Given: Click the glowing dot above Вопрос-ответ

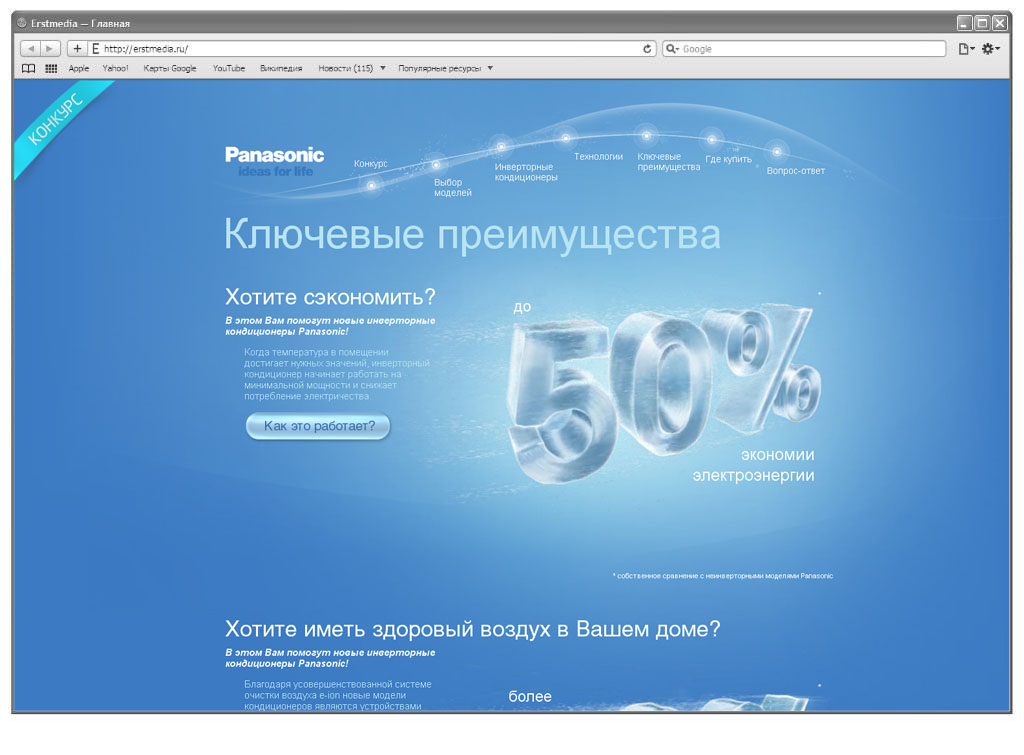Looking at the screenshot, I should point(776,152).
